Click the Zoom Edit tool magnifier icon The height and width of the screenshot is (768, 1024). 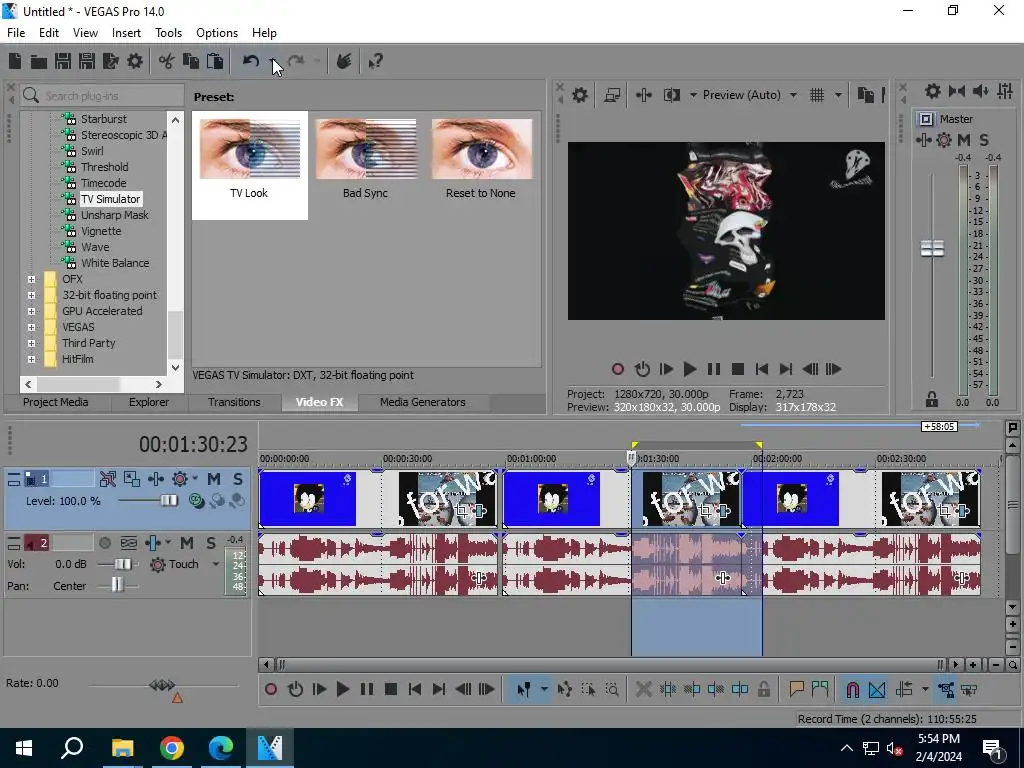click(x=612, y=689)
